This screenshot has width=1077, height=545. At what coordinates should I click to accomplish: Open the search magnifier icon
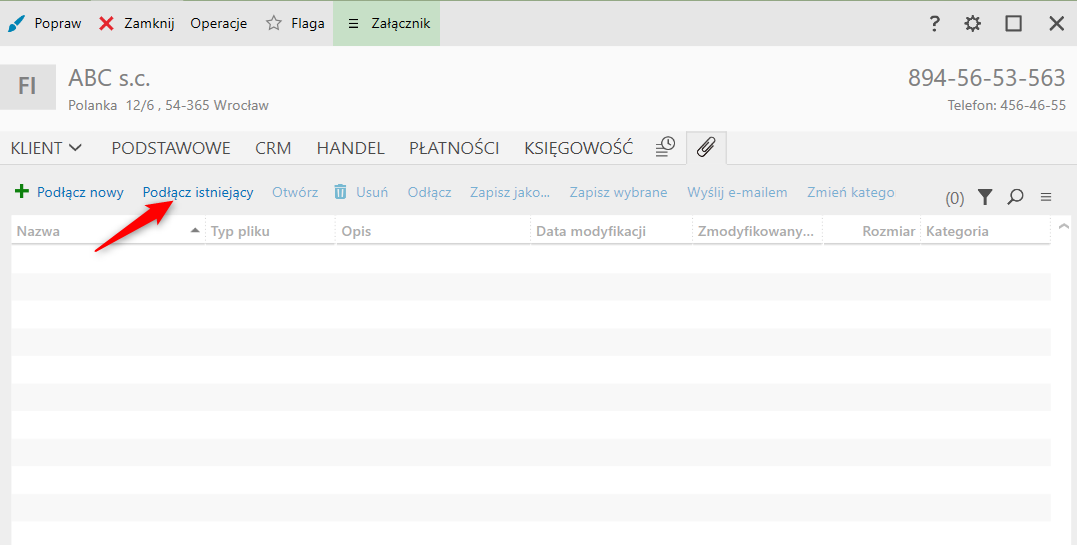pos(1015,197)
